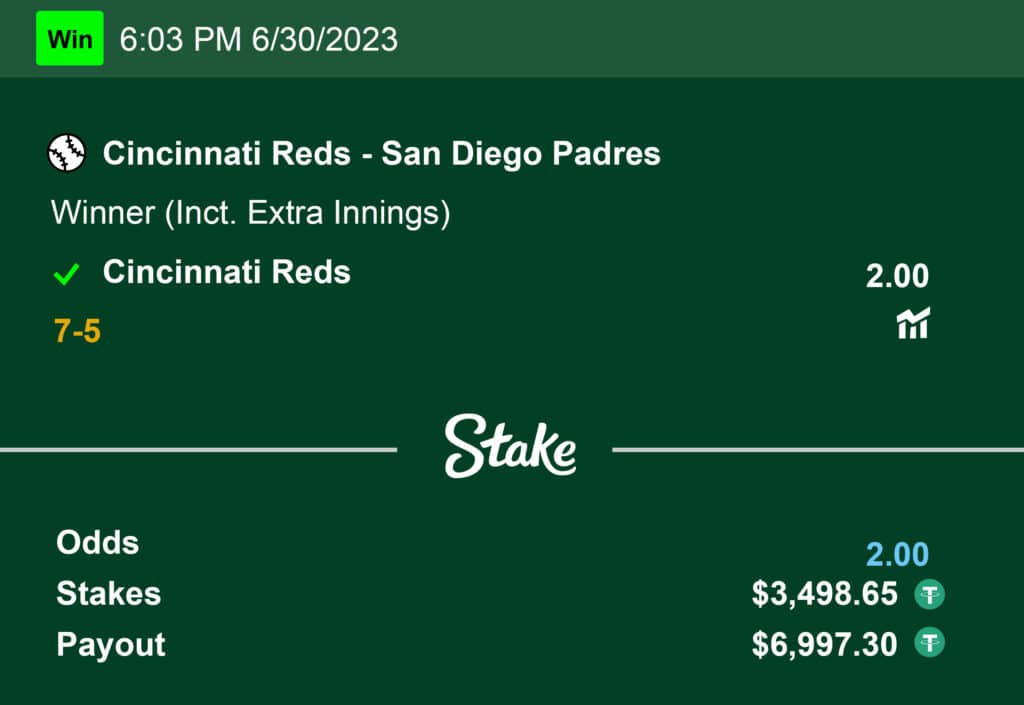Click the $3,498.65 stake amount
This screenshot has width=1024, height=705.
point(825,594)
